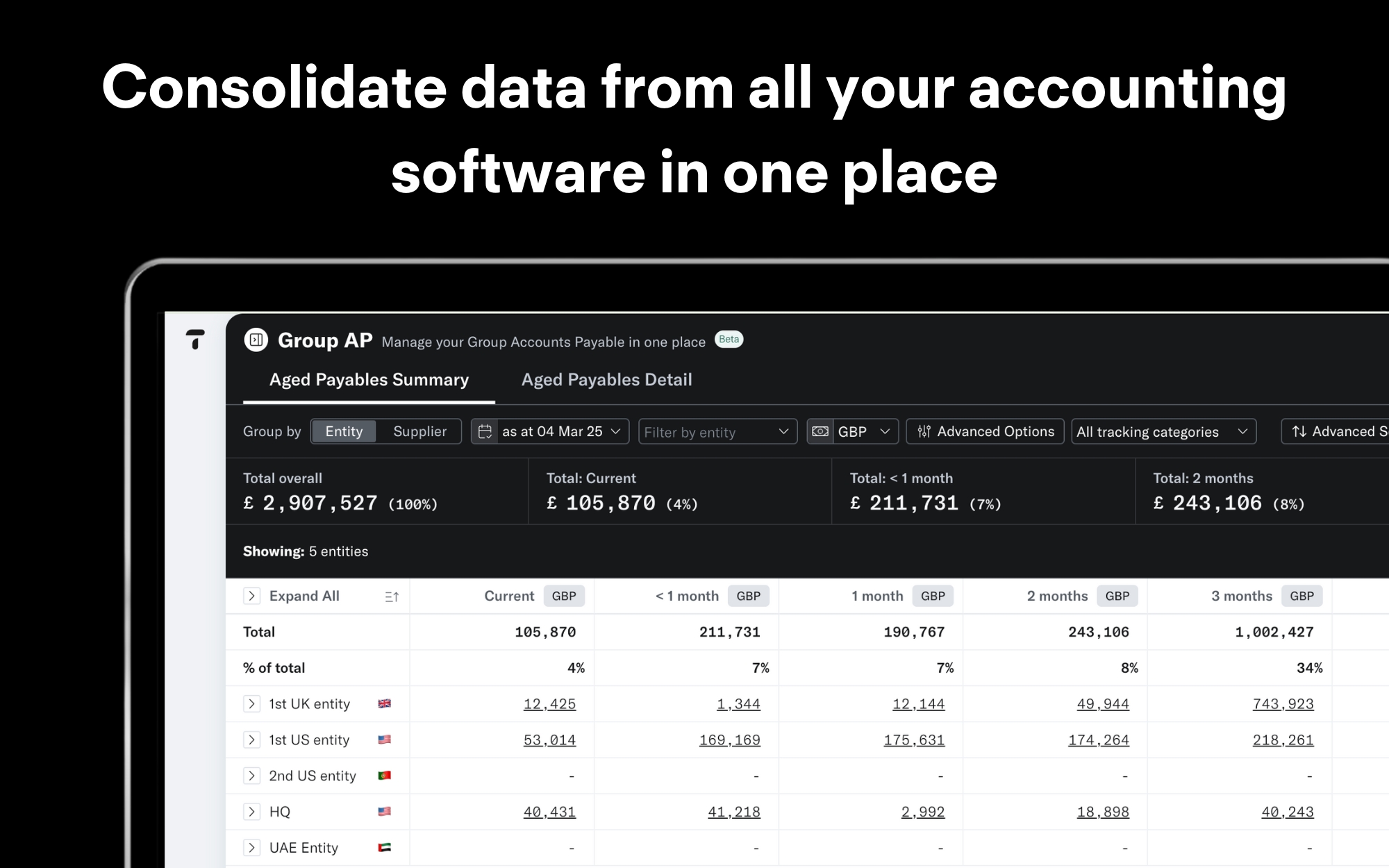Expand the 2nd US entity row

pyautogui.click(x=251, y=776)
